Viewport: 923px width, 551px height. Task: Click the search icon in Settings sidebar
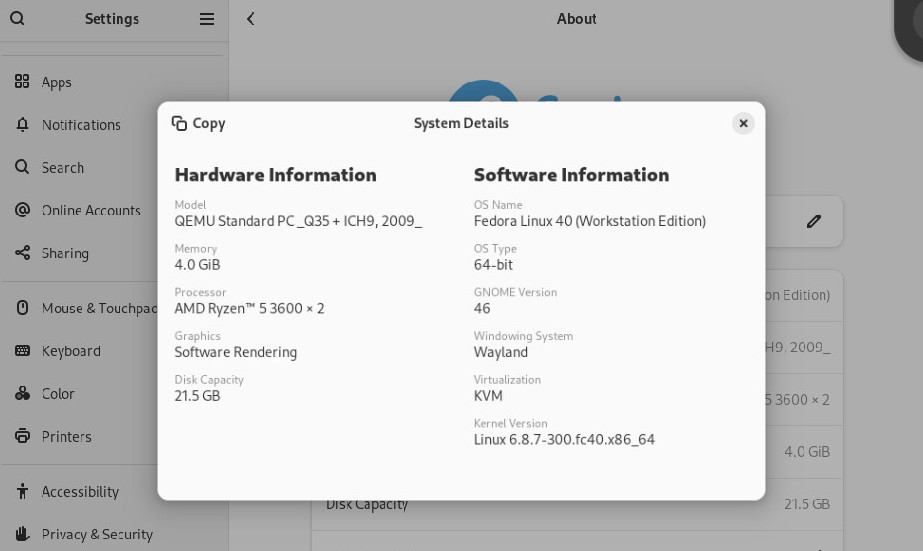17,19
